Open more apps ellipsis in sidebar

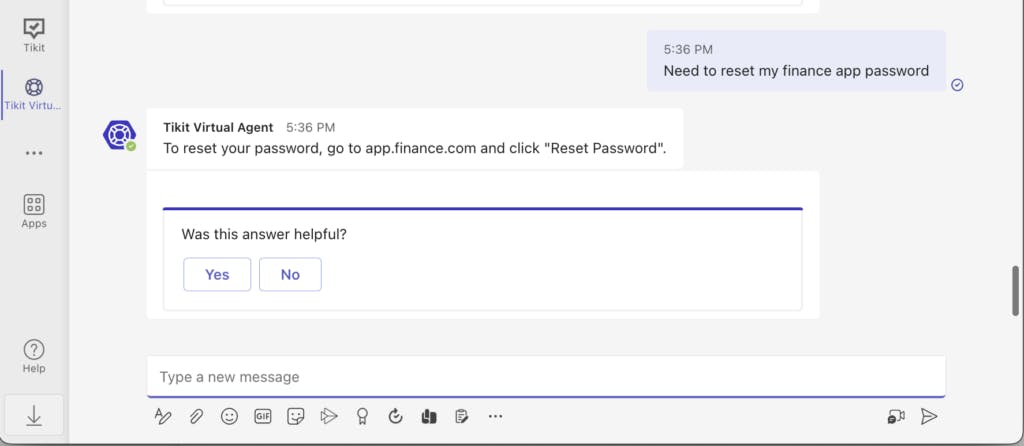(34, 153)
